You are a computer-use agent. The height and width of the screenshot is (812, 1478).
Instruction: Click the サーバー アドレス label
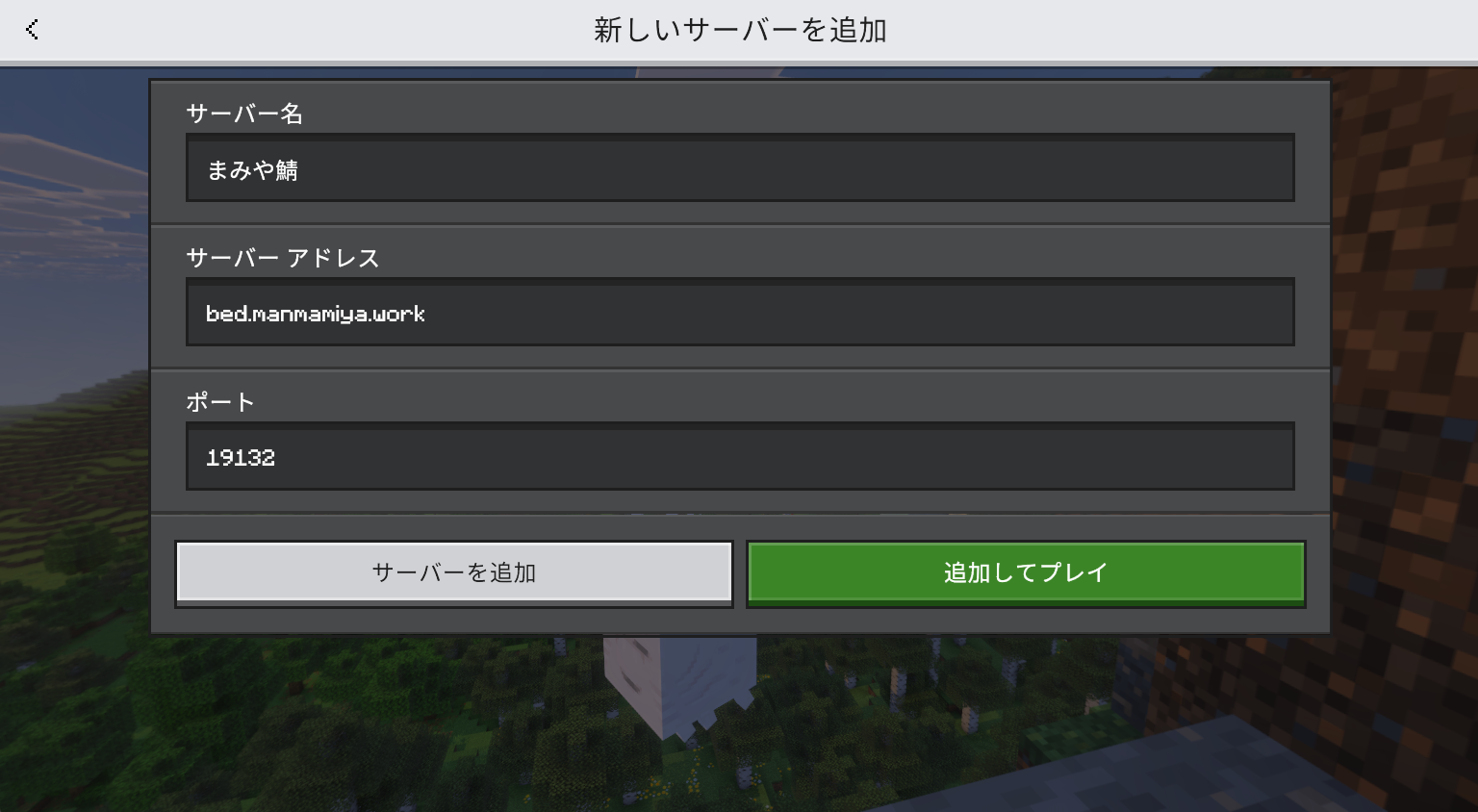coord(283,258)
